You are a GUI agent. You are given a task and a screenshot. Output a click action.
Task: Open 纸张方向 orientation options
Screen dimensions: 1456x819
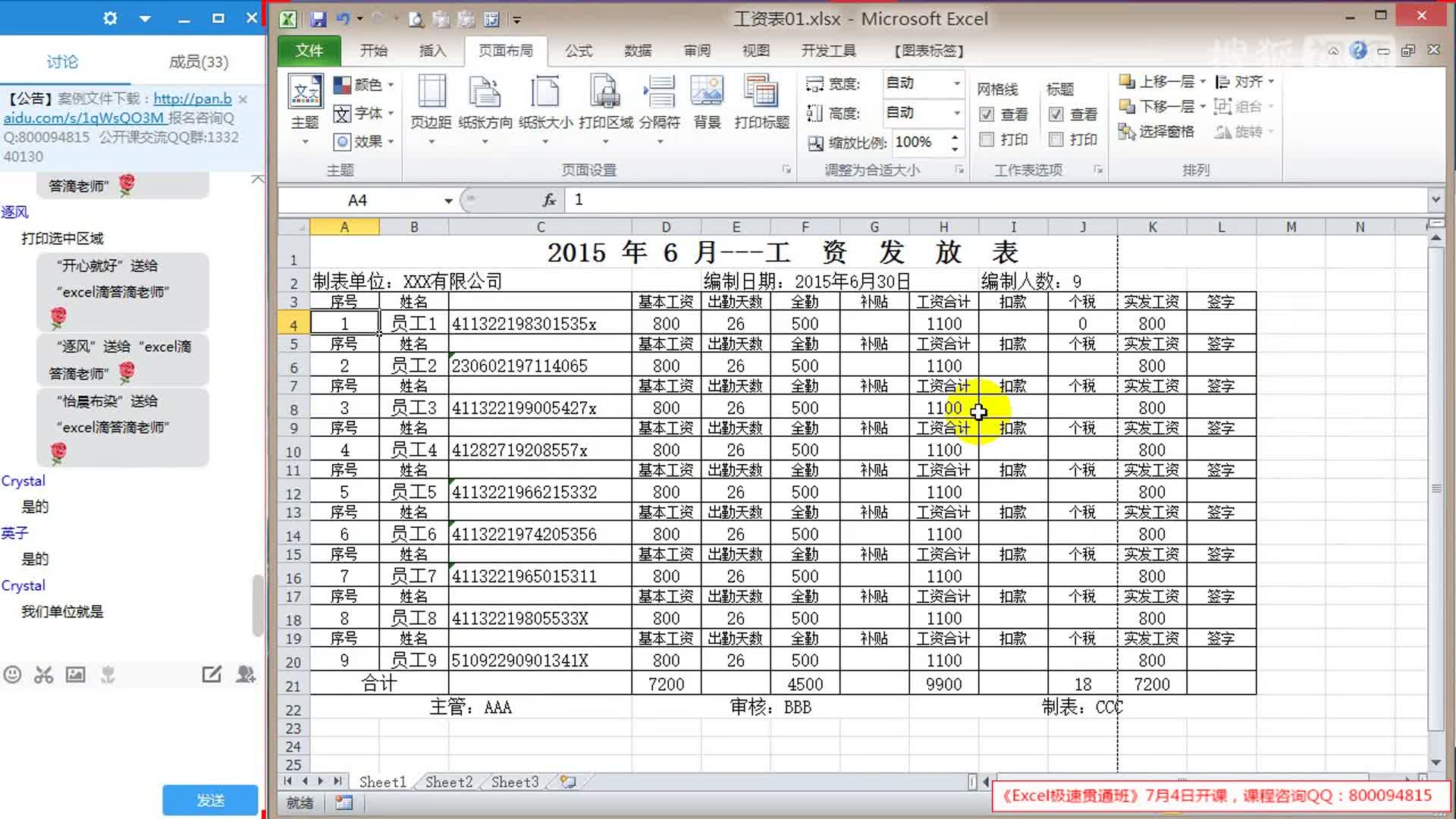coord(485,111)
